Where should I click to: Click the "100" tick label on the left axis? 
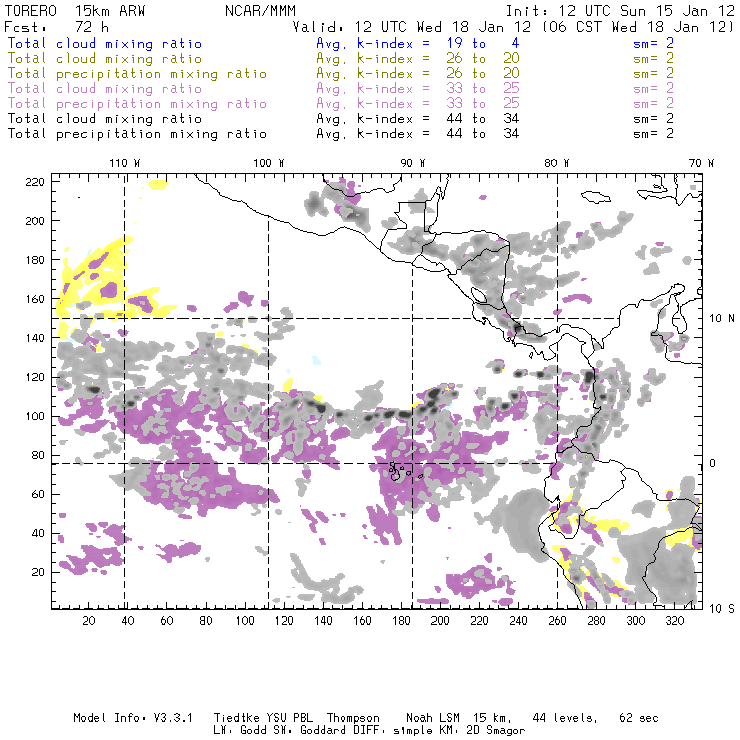click(x=34, y=416)
